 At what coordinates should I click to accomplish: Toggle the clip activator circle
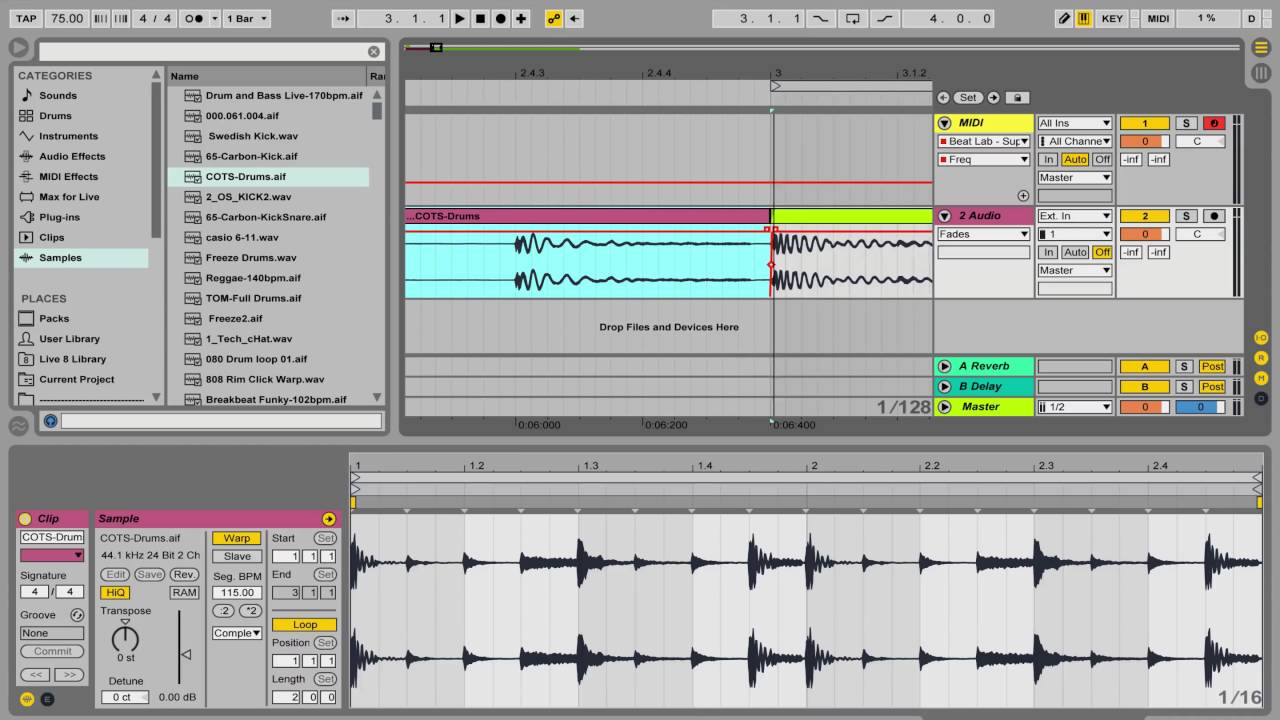[x=25, y=519]
